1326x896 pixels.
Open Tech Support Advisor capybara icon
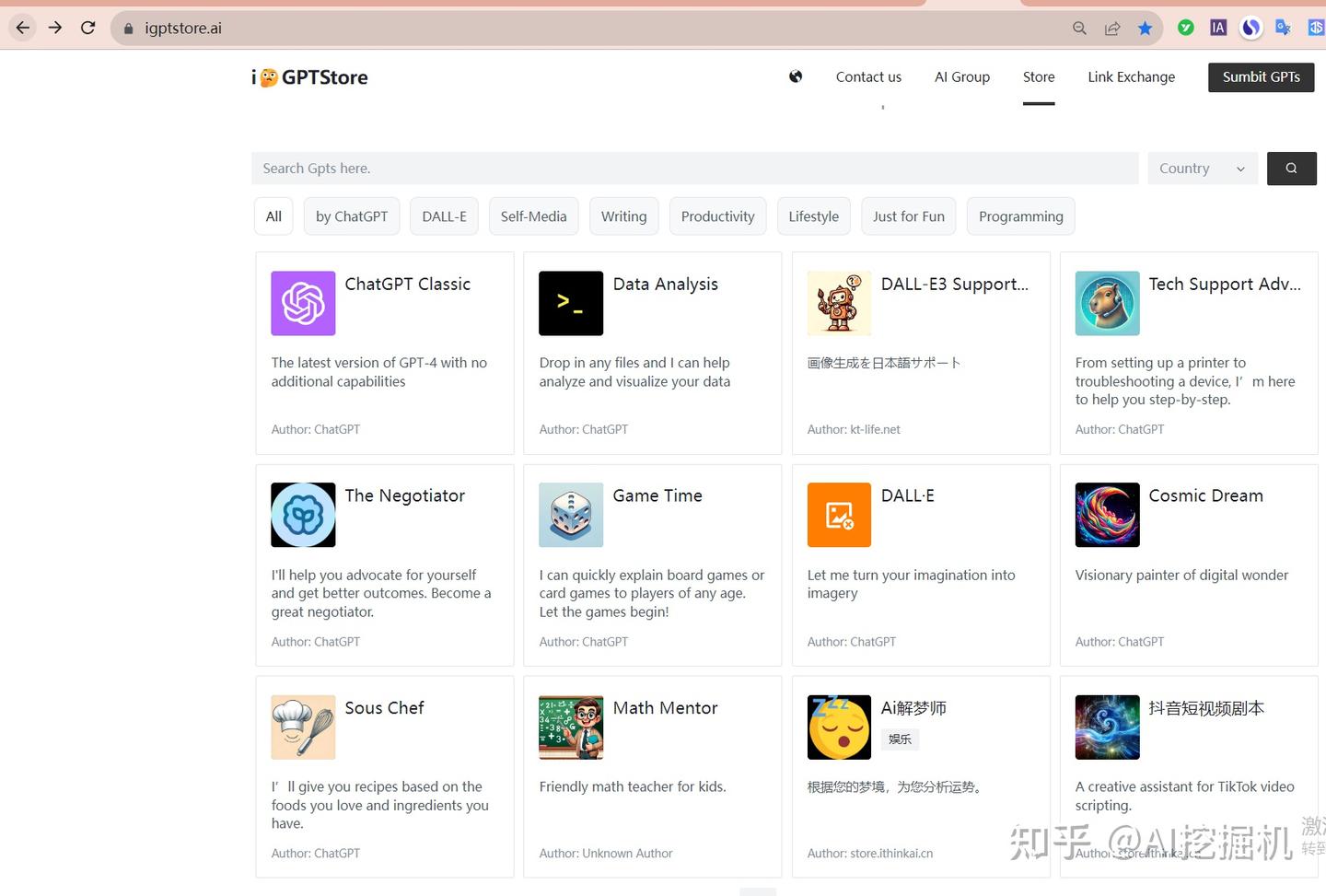(1107, 303)
